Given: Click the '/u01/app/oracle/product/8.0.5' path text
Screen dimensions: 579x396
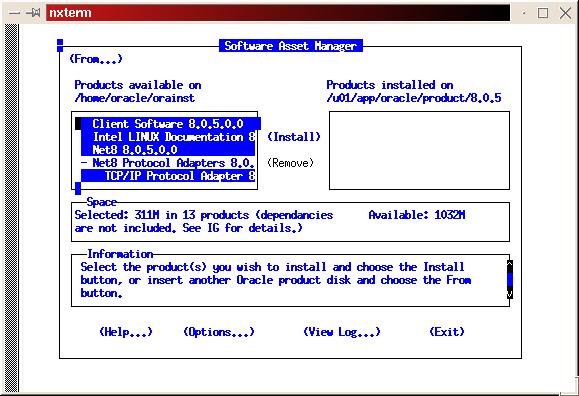Looking at the screenshot, I should tap(414, 98).
